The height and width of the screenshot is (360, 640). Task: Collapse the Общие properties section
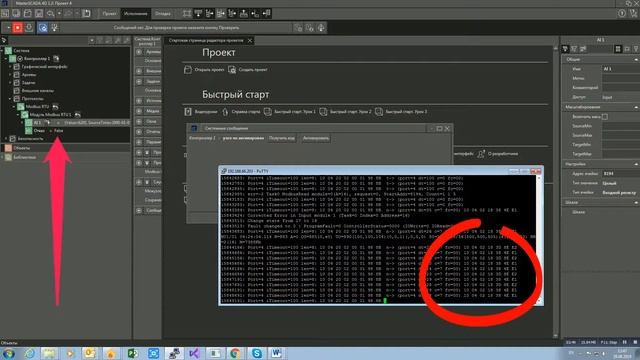click(x=636, y=60)
